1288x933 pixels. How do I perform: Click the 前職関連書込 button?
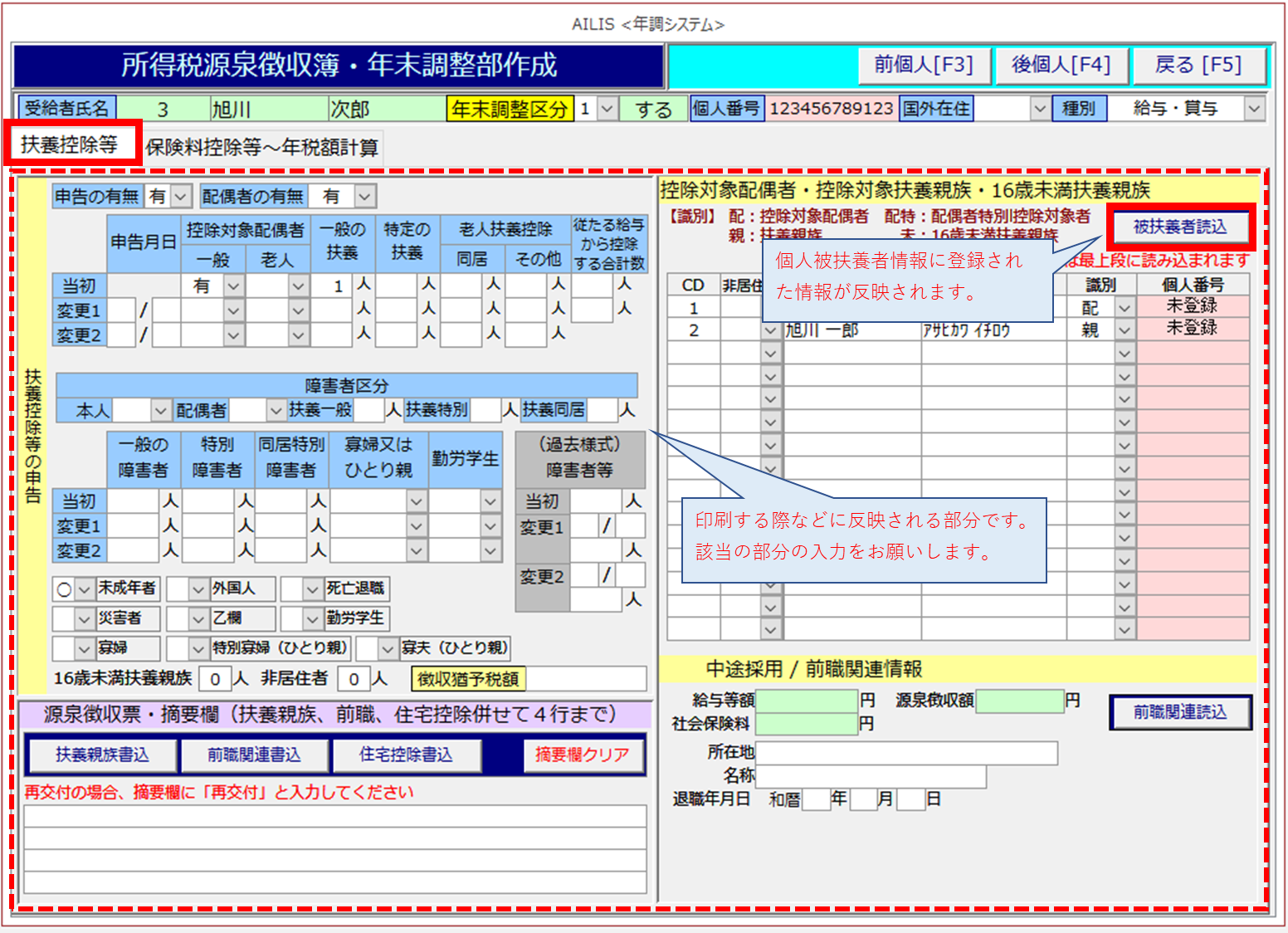[x=254, y=755]
